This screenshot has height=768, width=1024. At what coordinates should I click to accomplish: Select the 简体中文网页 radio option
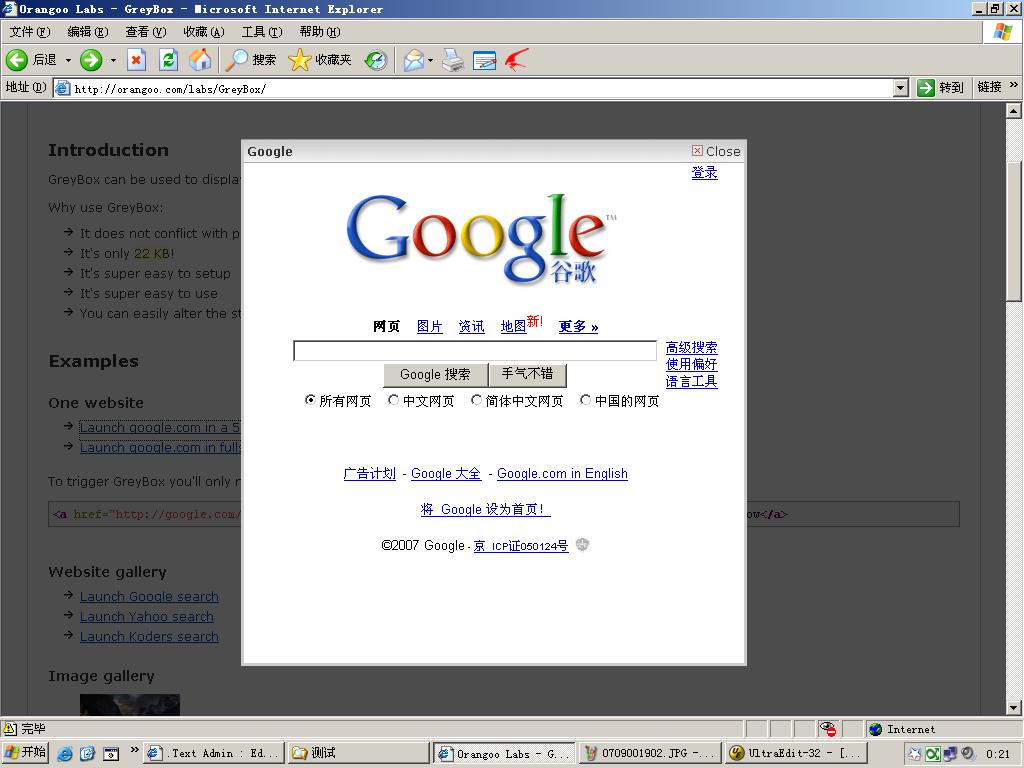point(477,400)
